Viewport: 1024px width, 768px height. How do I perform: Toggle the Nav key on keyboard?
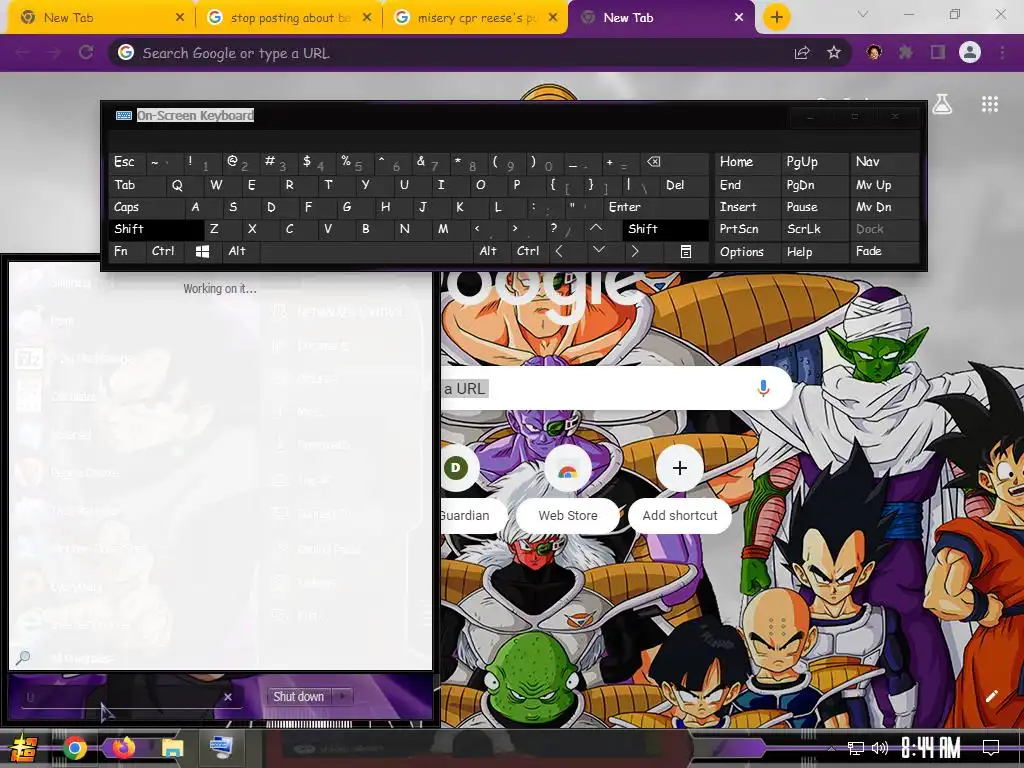(884, 162)
